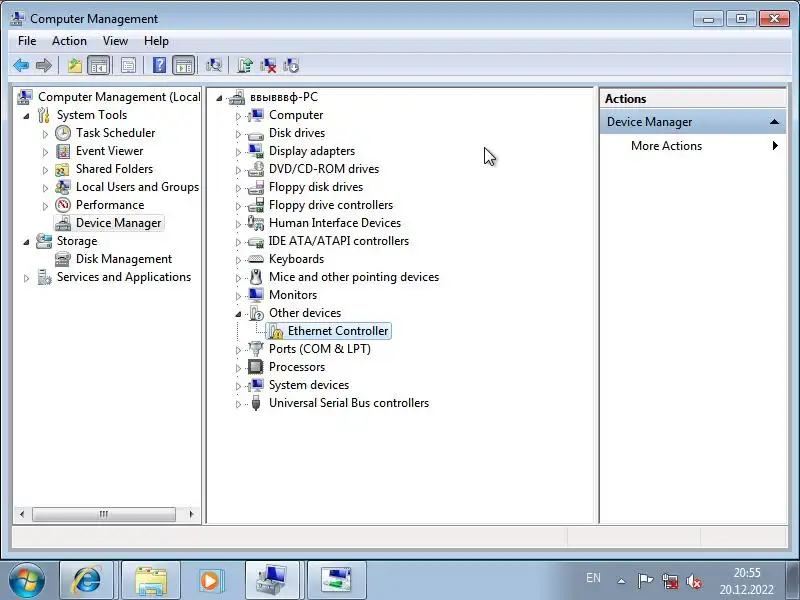This screenshot has height=600, width=800.
Task: Click the Back arrow toolbar icon
Action: pos(21,65)
